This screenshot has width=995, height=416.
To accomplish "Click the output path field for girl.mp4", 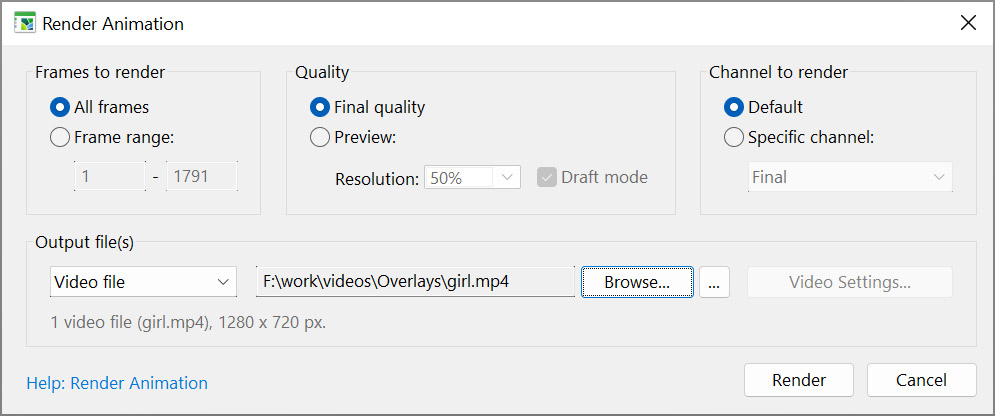I will (415, 282).
